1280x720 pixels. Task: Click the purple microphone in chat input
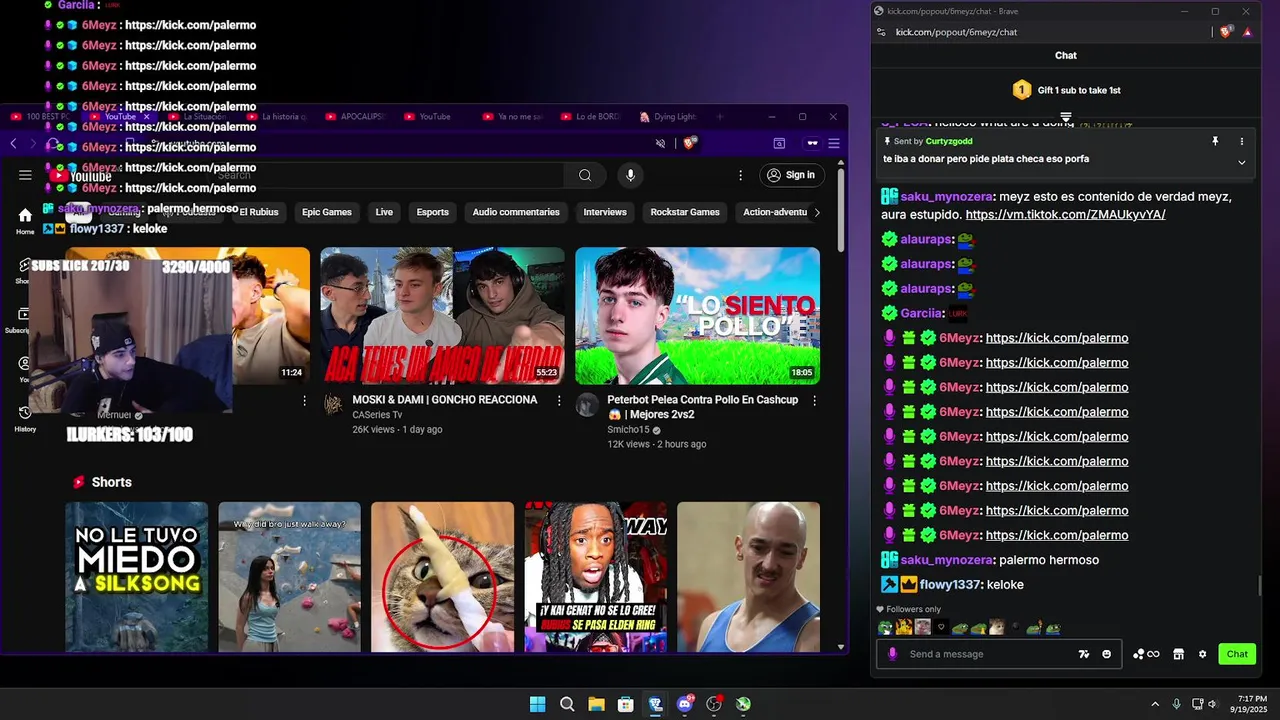point(892,654)
